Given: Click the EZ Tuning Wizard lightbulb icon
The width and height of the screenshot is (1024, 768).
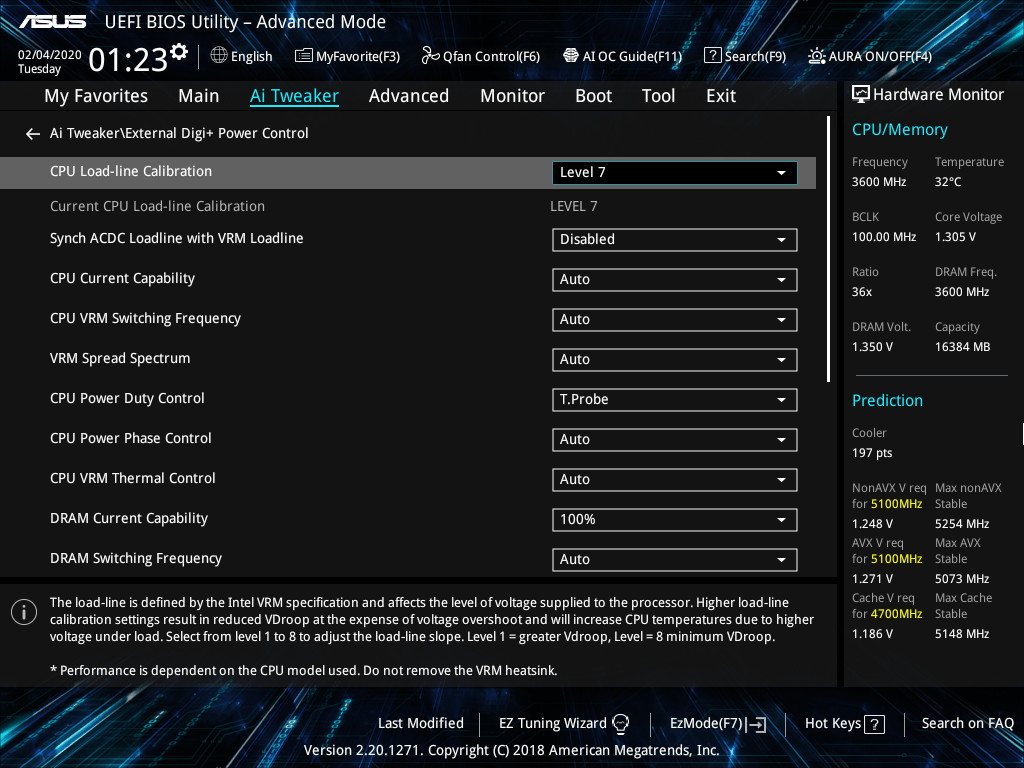Looking at the screenshot, I should click(620, 724).
